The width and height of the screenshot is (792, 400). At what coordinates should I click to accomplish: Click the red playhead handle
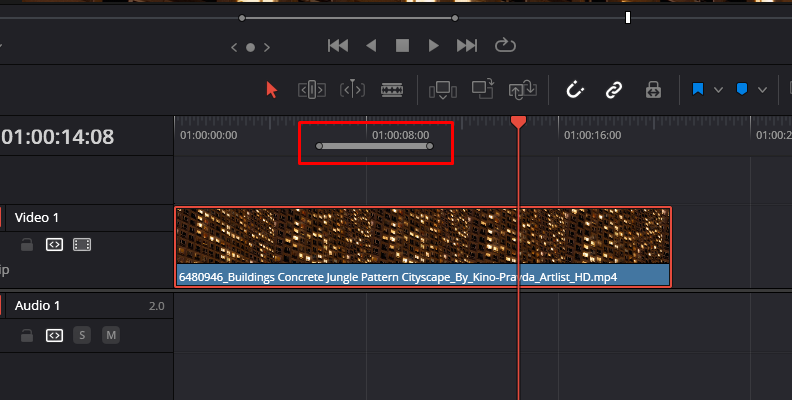click(x=518, y=122)
